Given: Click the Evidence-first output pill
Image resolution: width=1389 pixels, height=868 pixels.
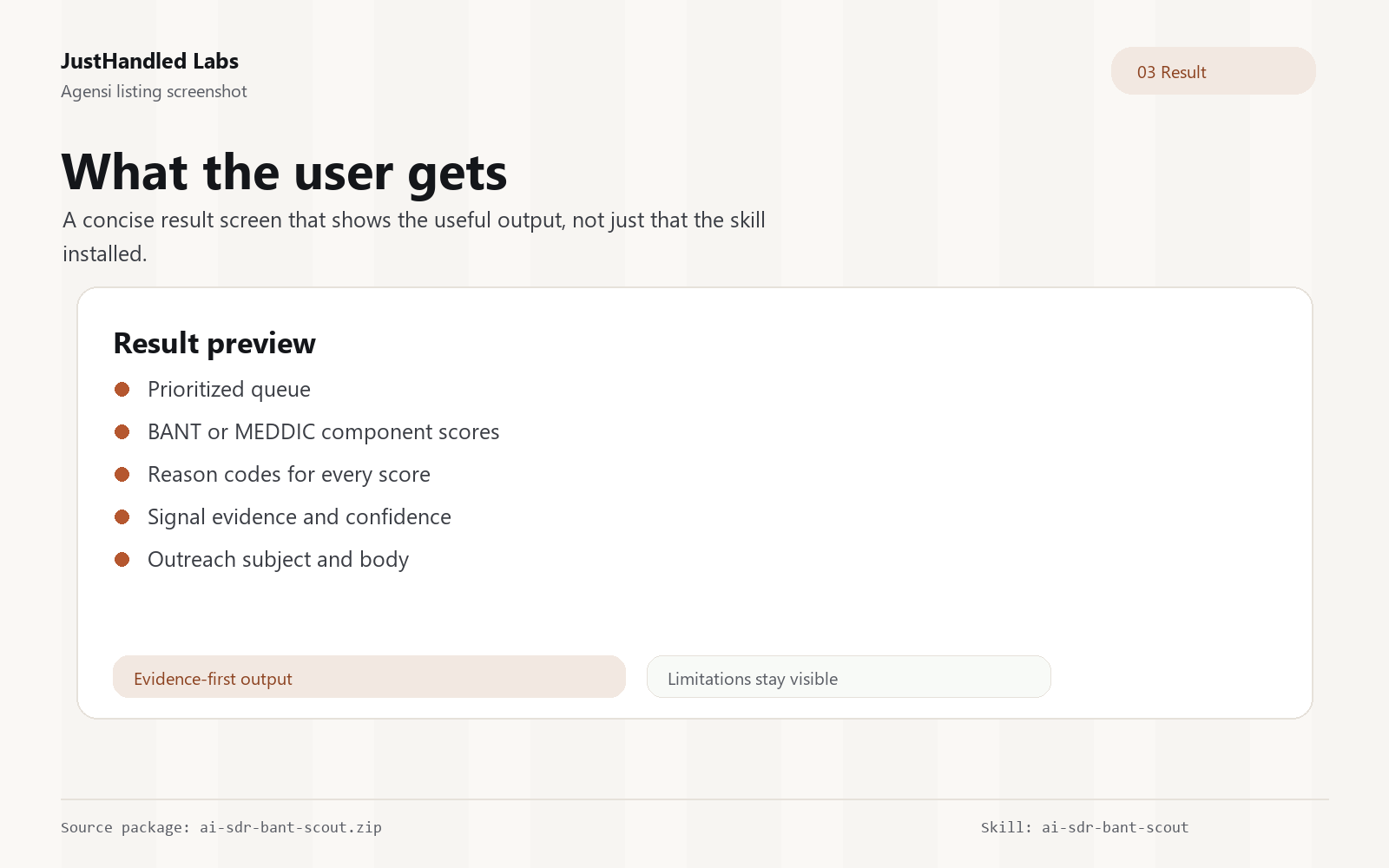Looking at the screenshot, I should pos(369,677).
